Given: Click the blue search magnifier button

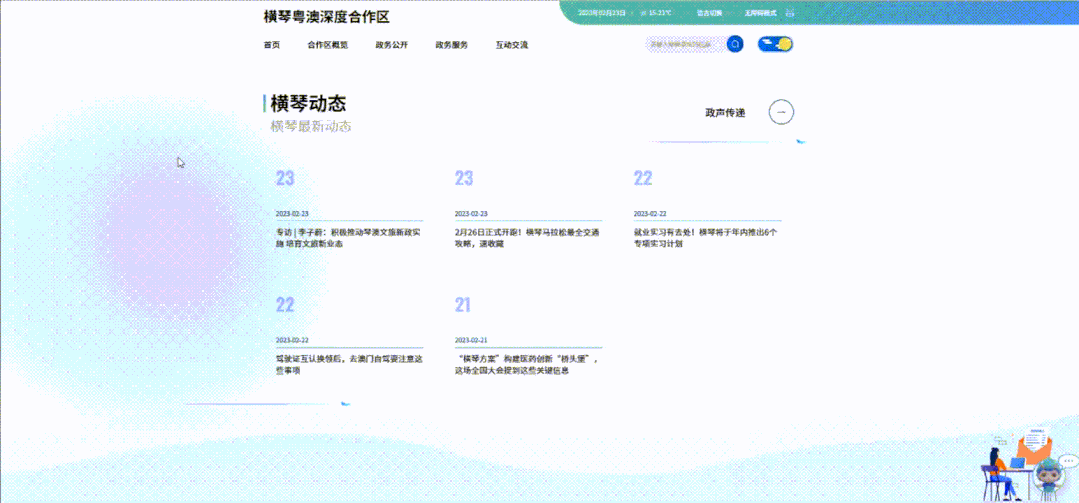Looking at the screenshot, I should [x=735, y=44].
